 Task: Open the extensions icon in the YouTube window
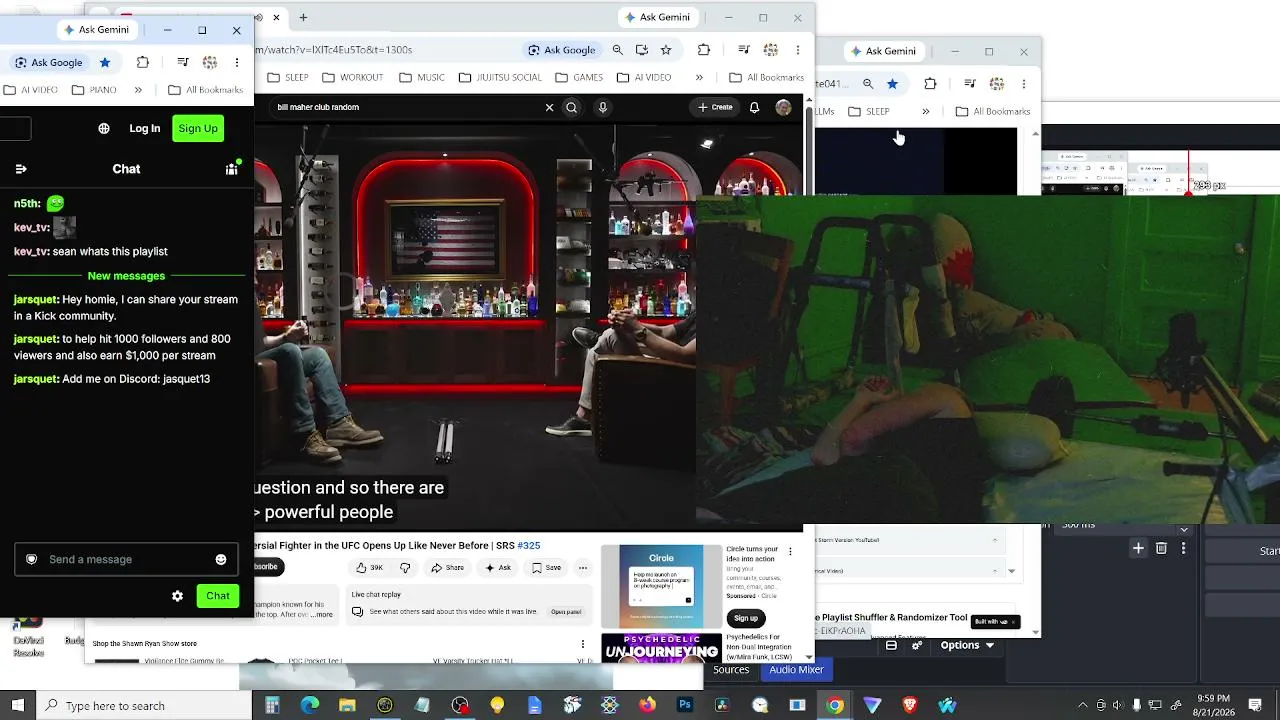[x=704, y=50]
